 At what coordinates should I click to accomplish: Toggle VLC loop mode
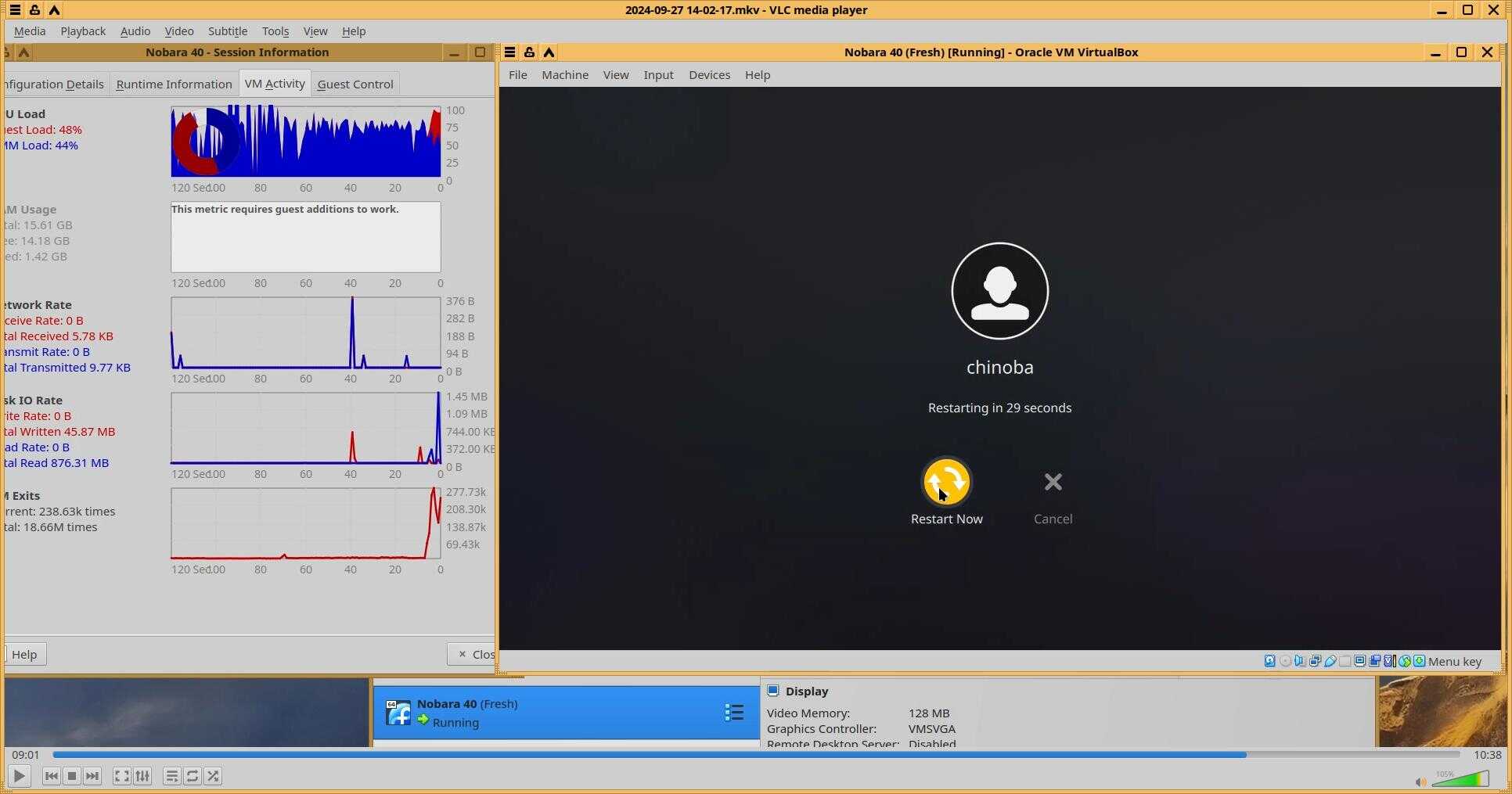(193, 776)
